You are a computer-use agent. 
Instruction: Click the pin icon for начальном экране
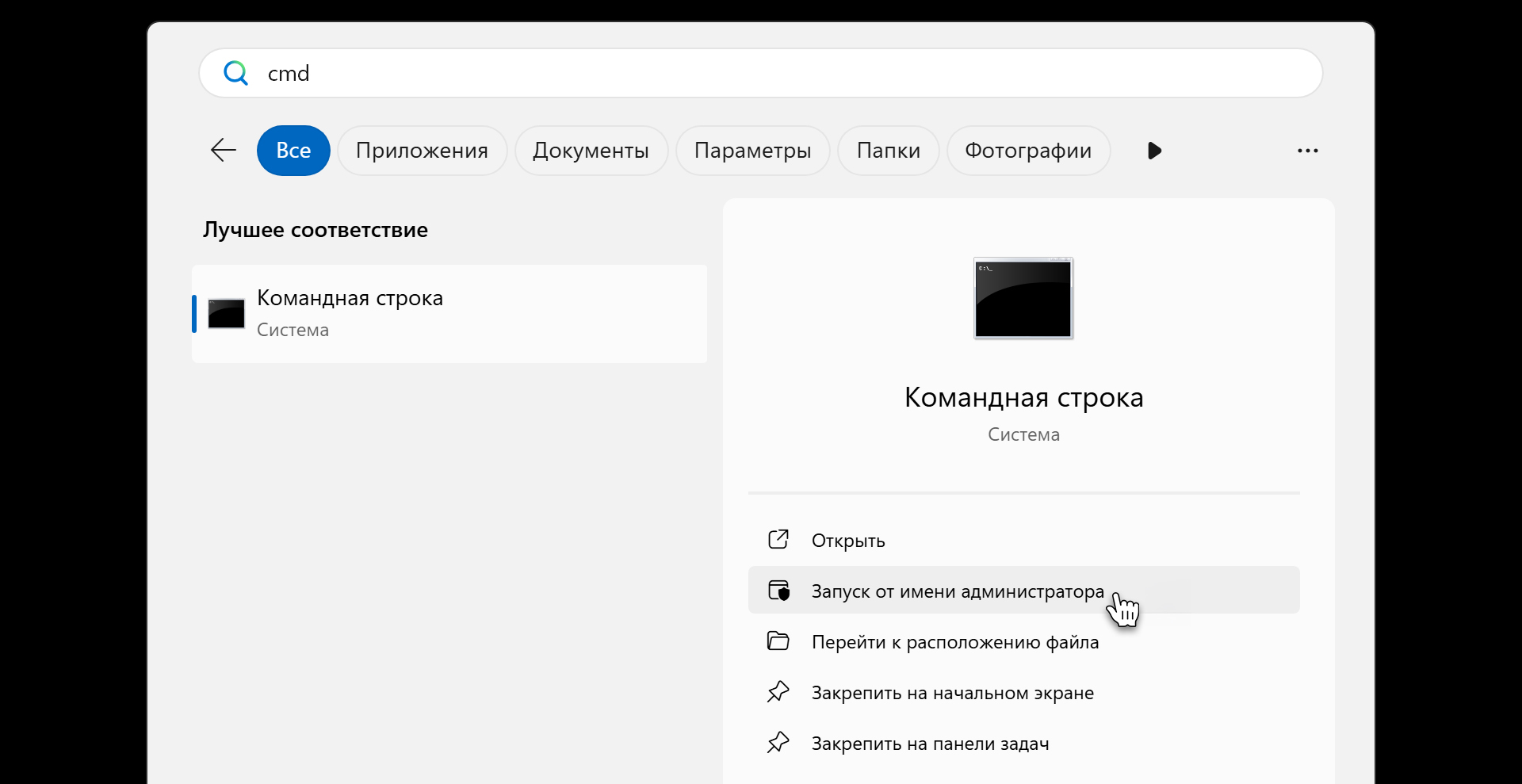[x=778, y=692]
